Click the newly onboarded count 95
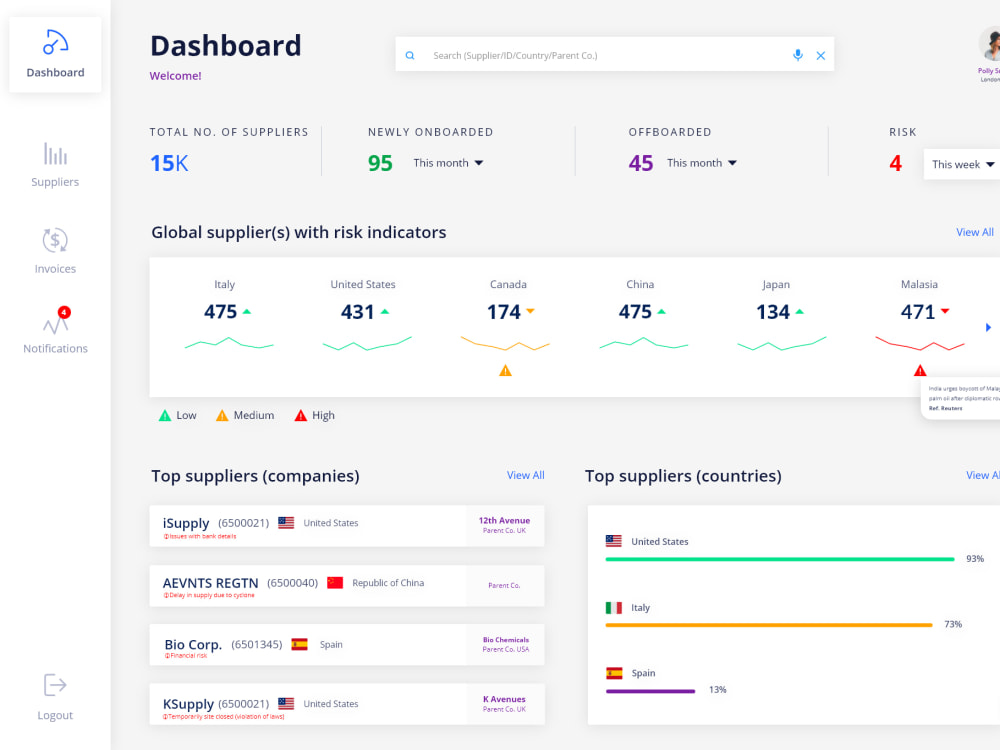The width and height of the screenshot is (1000, 750). pos(380,163)
